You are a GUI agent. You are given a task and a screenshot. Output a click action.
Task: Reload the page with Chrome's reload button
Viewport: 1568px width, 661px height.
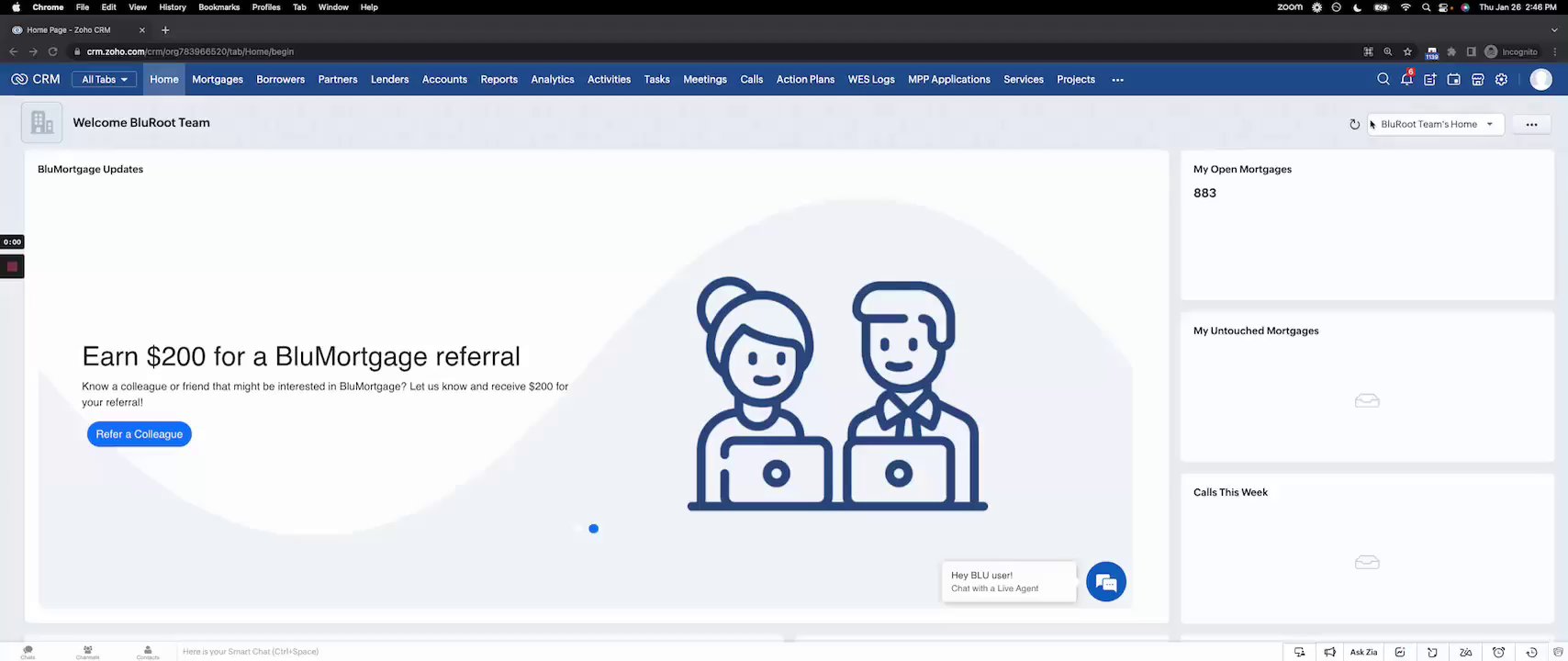[x=52, y=51]
